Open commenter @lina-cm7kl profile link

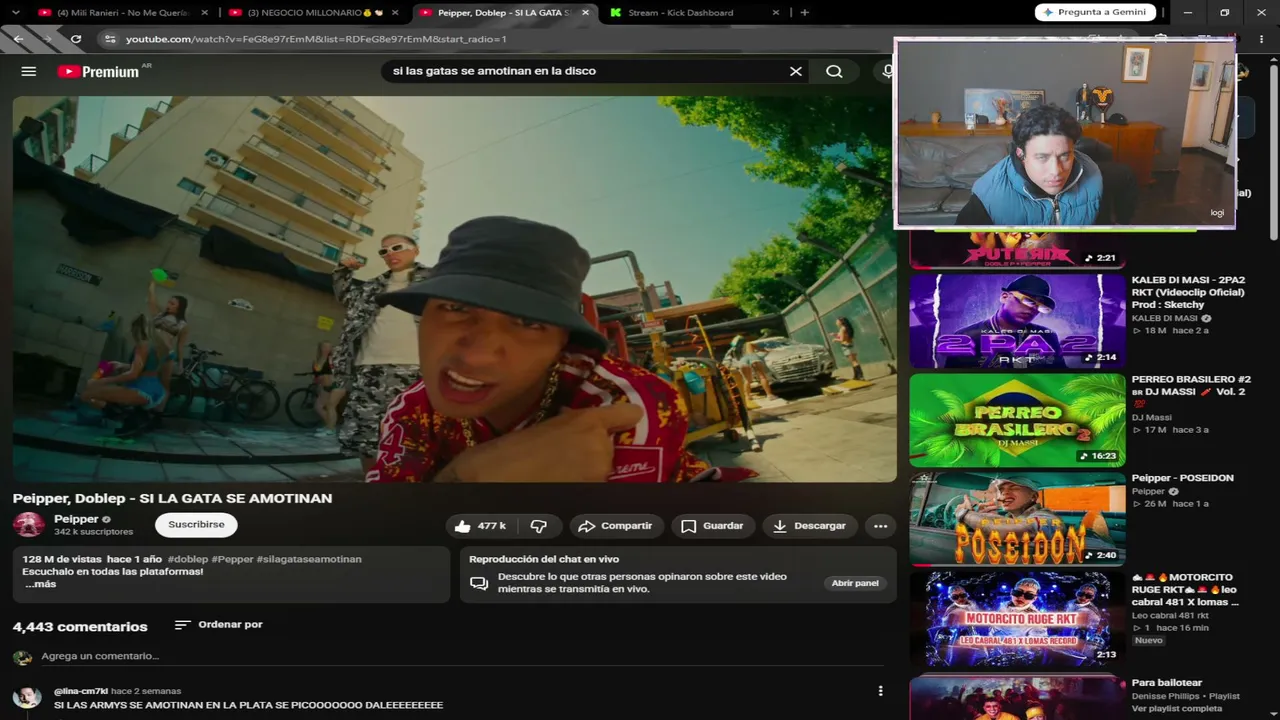click(x=81, y=691)
